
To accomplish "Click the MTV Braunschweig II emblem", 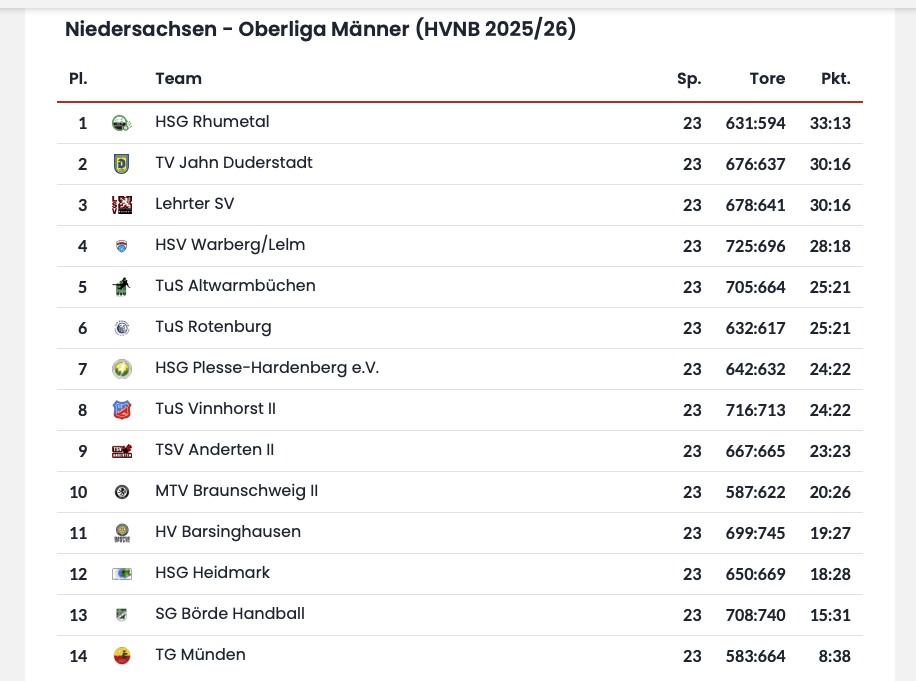I will point(121,492).
